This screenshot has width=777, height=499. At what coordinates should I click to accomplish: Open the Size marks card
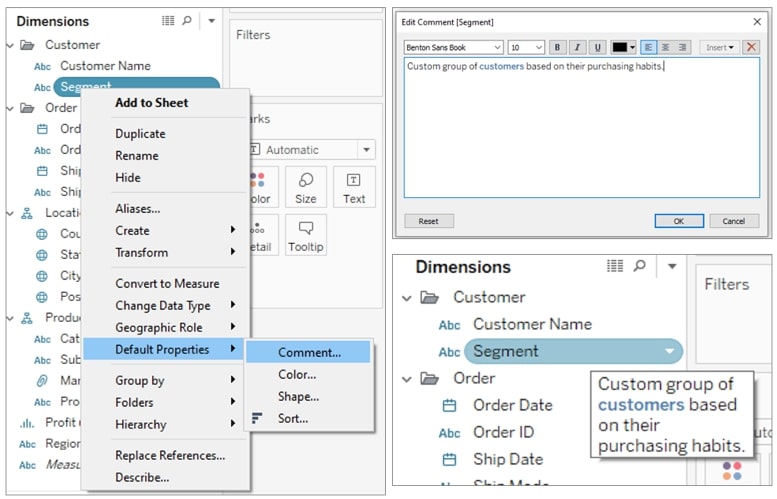click(306, 187)
